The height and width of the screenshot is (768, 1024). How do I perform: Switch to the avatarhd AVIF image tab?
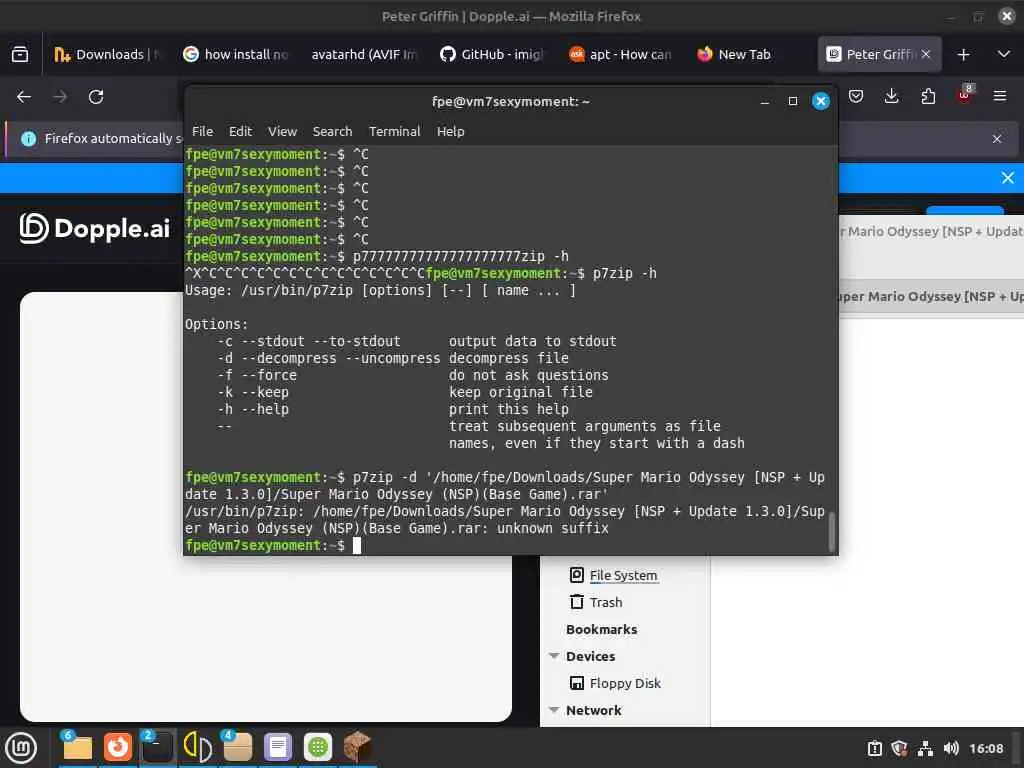pos(363,54)
